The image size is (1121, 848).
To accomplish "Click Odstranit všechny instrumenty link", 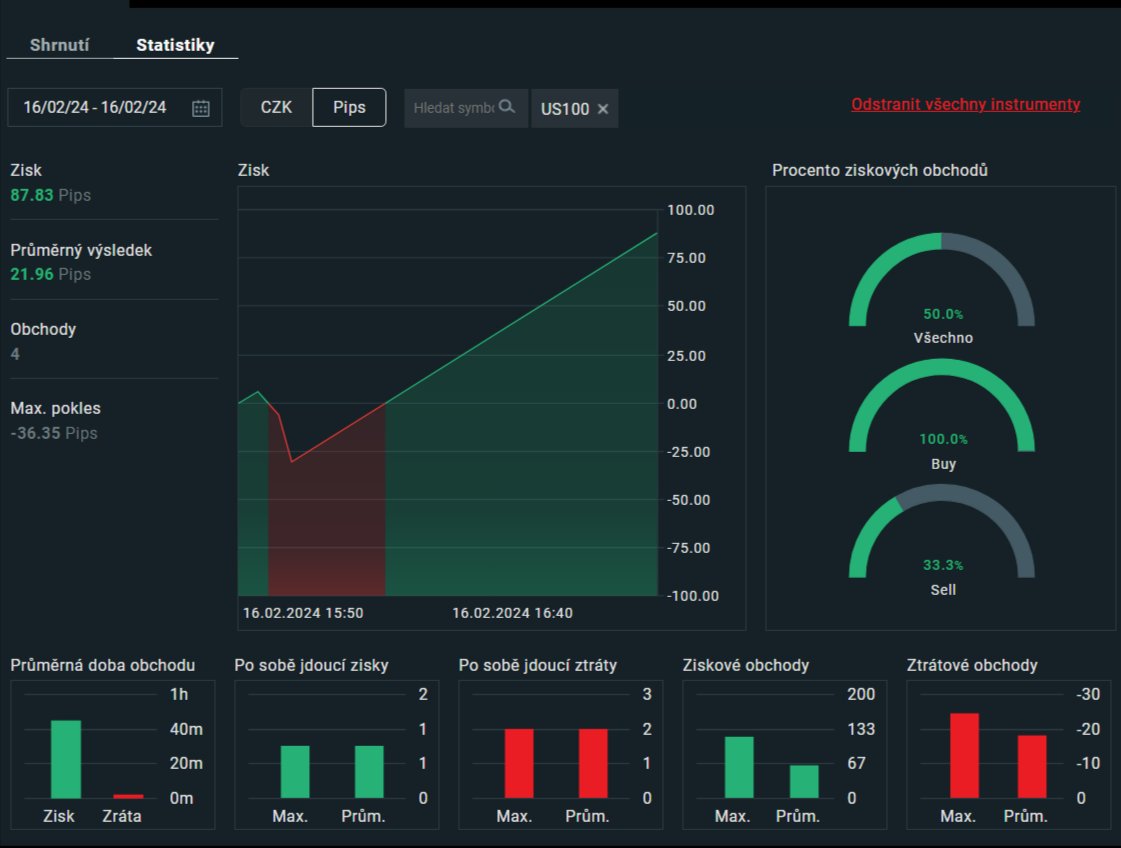I will (x=965, y=104).
